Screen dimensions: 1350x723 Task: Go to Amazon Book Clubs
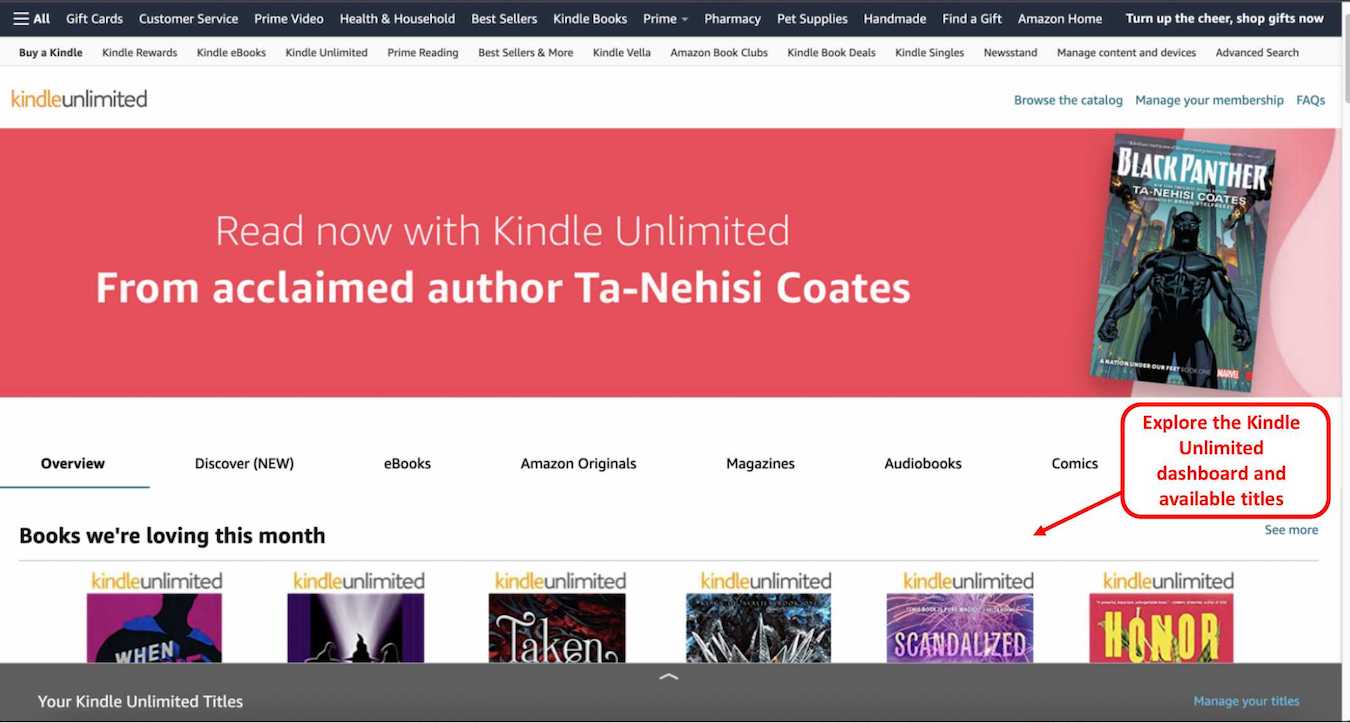(x=719, y=52)
